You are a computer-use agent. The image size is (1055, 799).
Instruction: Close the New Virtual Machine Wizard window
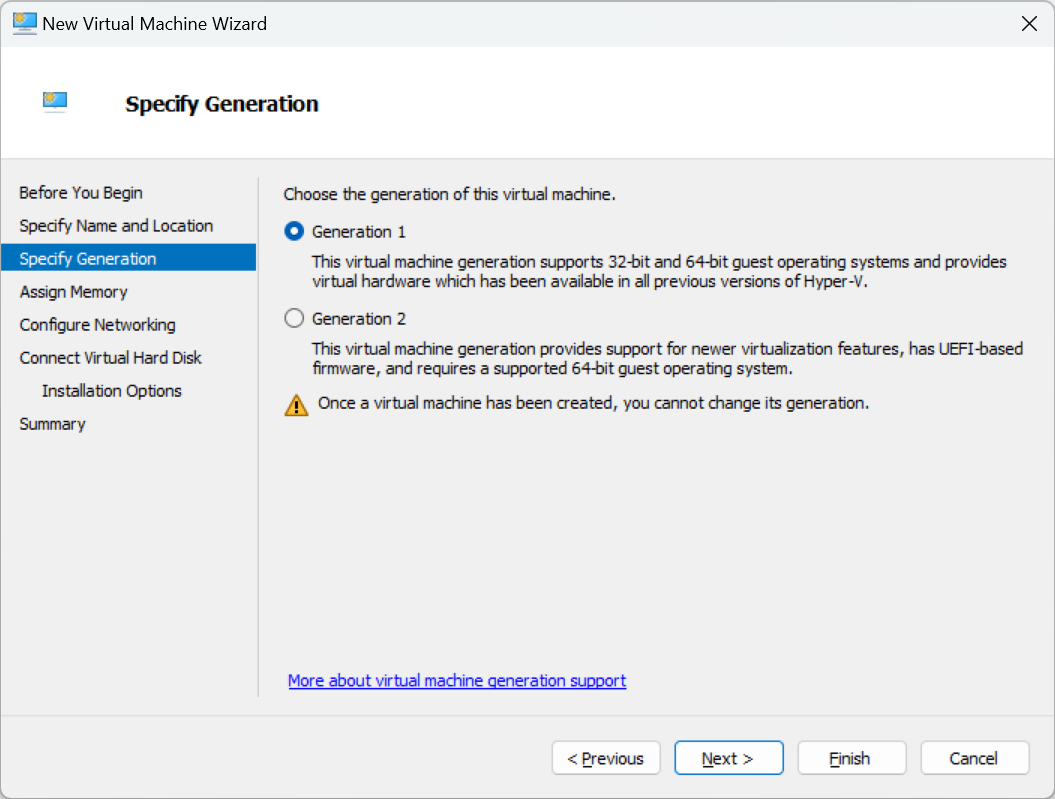(x=1028, y=24)
